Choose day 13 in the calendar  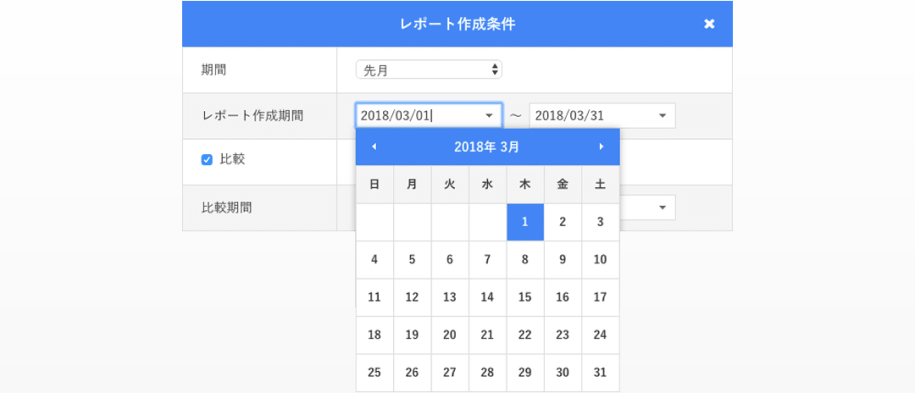click(x=450, y=297)
